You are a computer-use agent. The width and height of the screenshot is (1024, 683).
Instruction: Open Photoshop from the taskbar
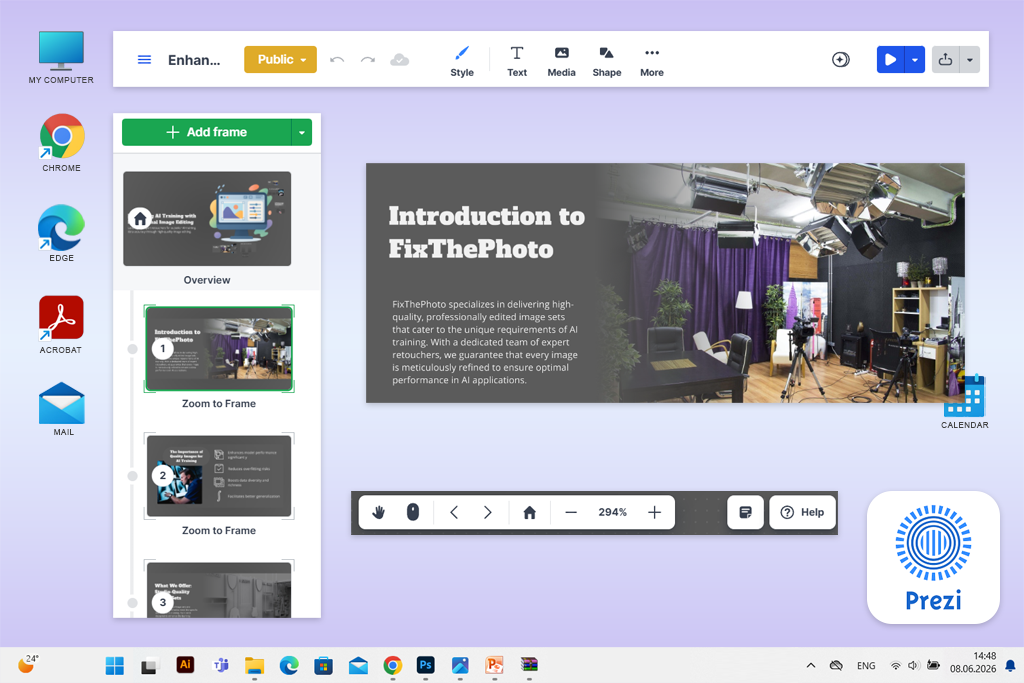click(x=426, y=665)
